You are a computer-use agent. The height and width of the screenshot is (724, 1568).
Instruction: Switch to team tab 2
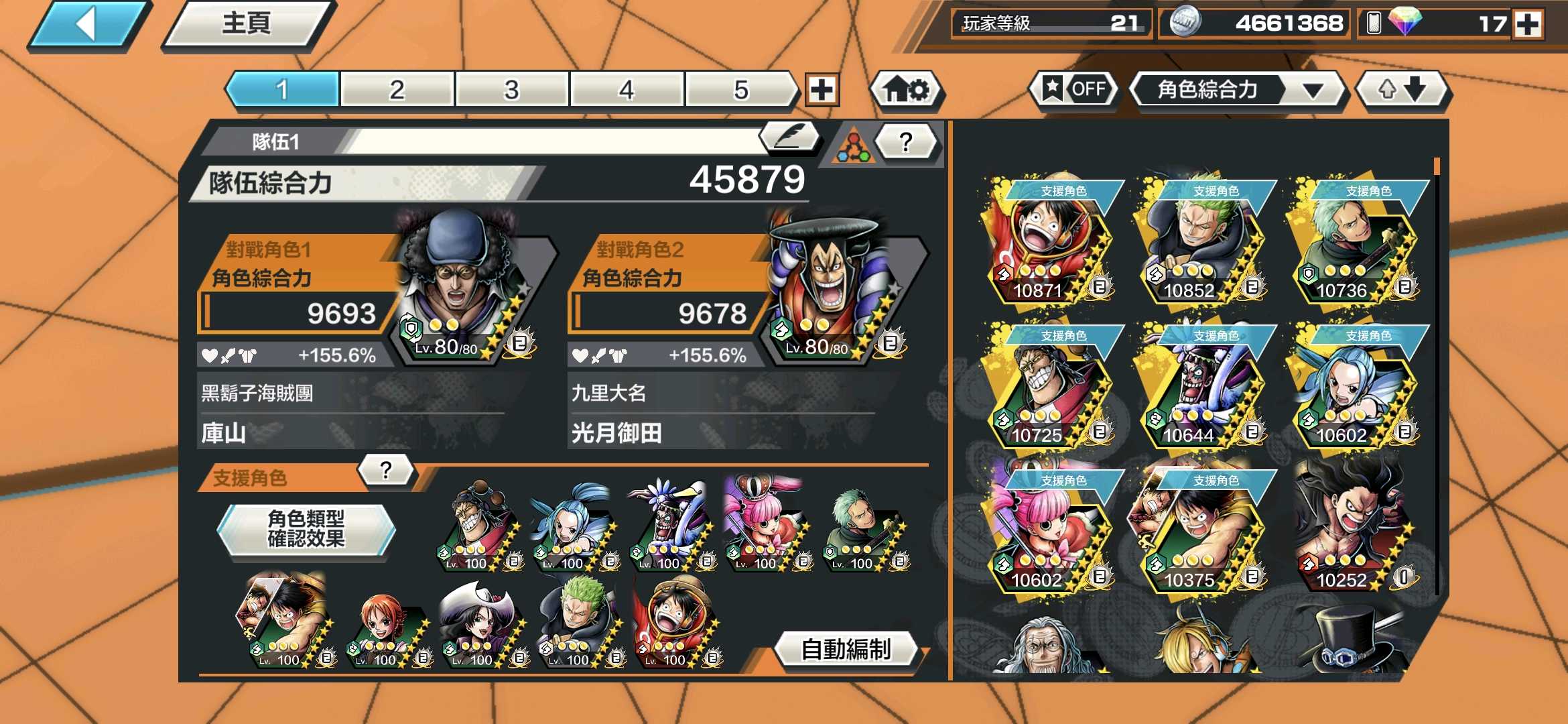[397, 90]
